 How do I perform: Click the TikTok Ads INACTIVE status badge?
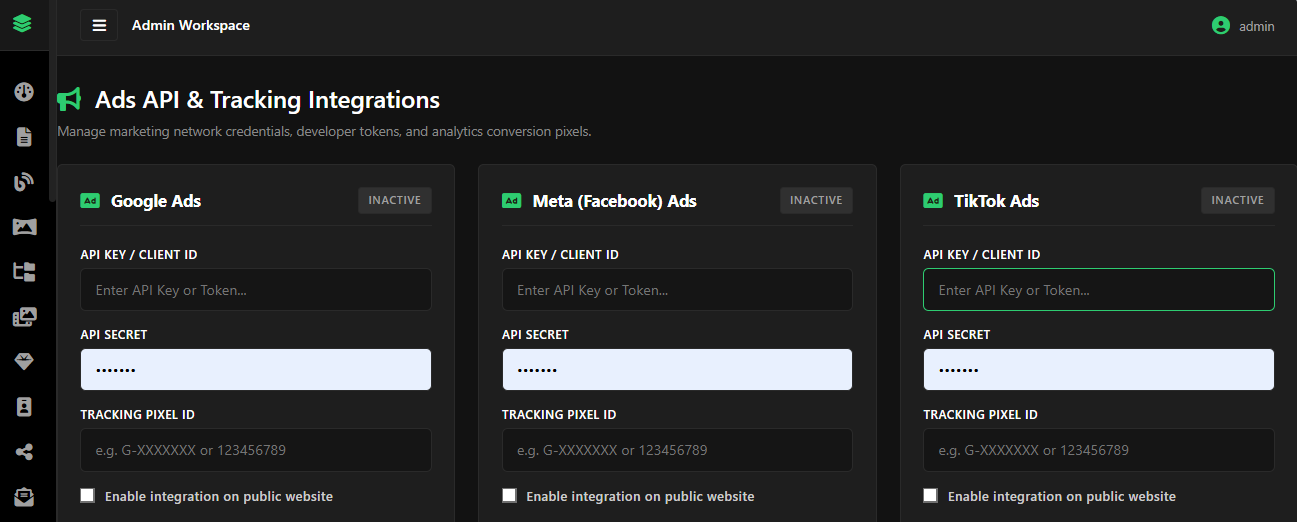point(1238,200)
